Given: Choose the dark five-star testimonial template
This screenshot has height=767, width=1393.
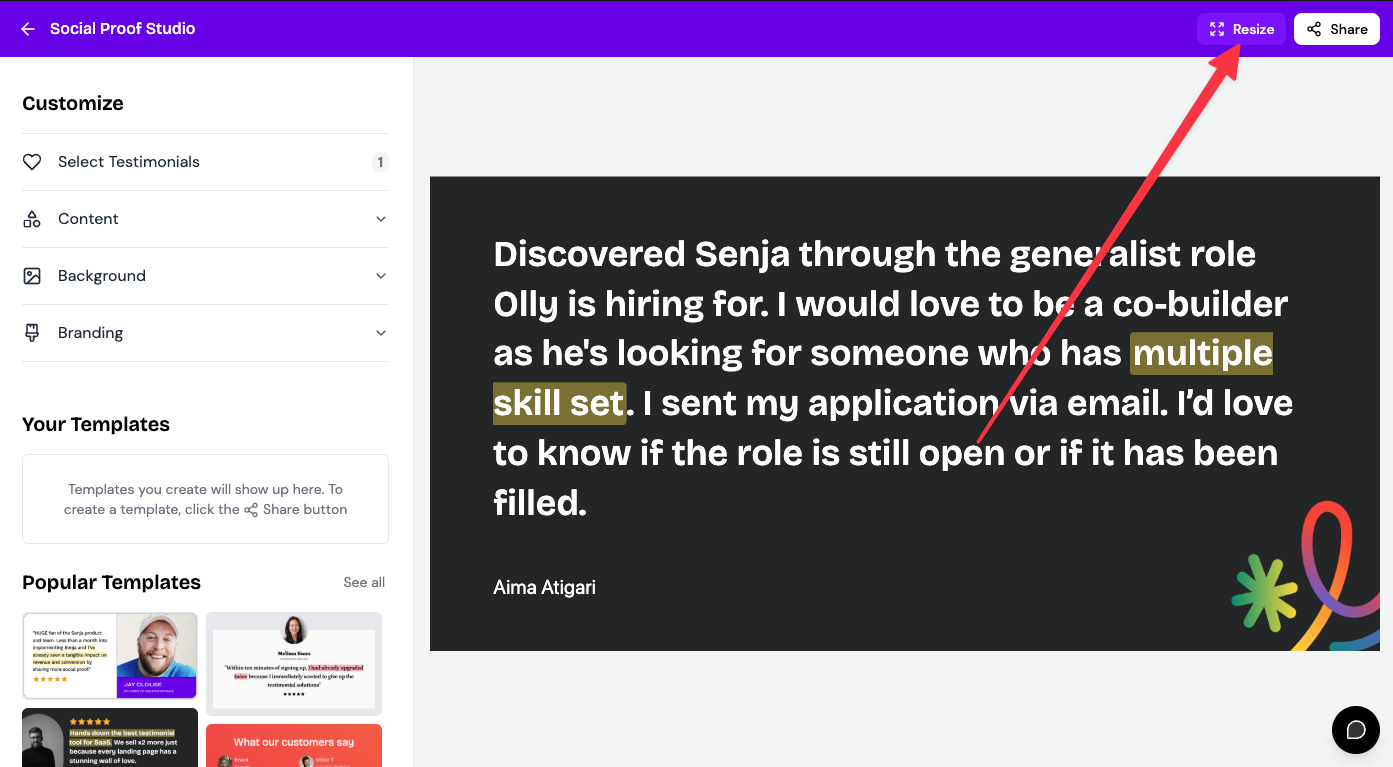Looking at the screenshot, I should 110,738.
